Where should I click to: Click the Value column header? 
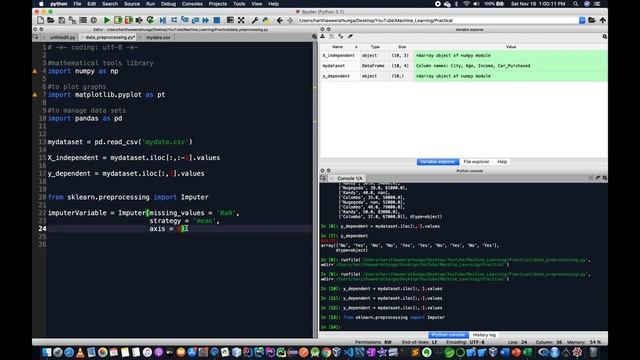511,47
